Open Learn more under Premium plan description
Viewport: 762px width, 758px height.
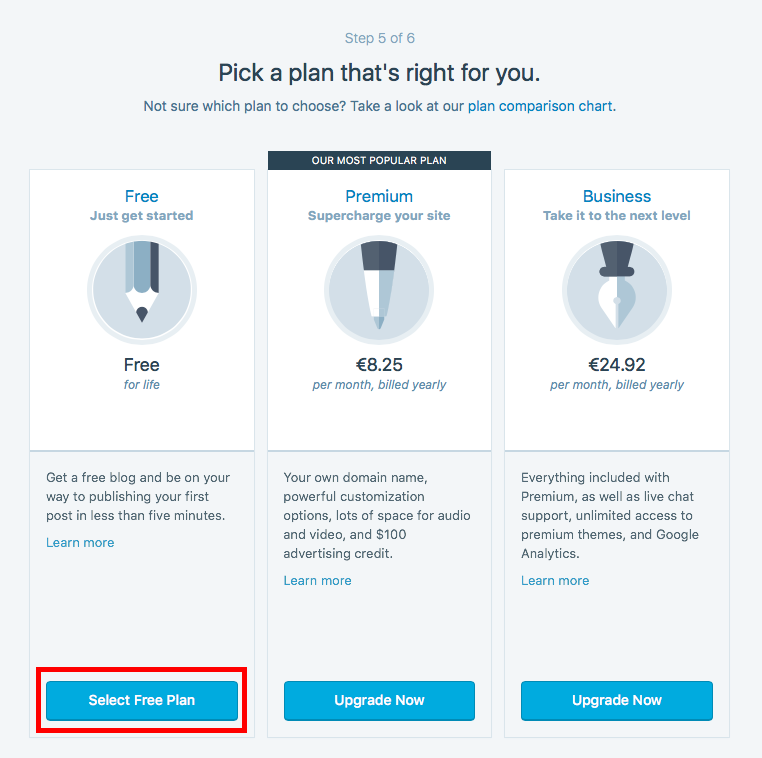click(x=317, y=580)
